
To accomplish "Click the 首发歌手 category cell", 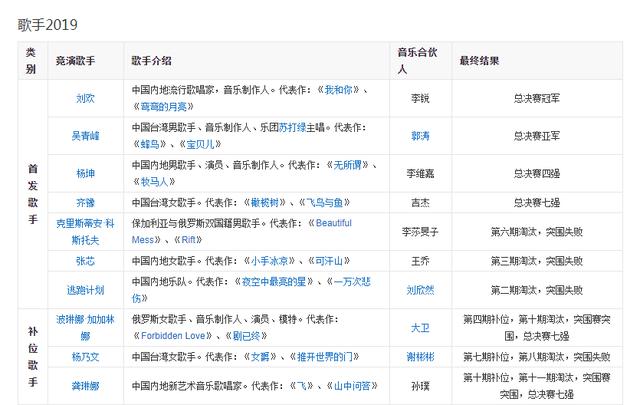I will (33, 194).
